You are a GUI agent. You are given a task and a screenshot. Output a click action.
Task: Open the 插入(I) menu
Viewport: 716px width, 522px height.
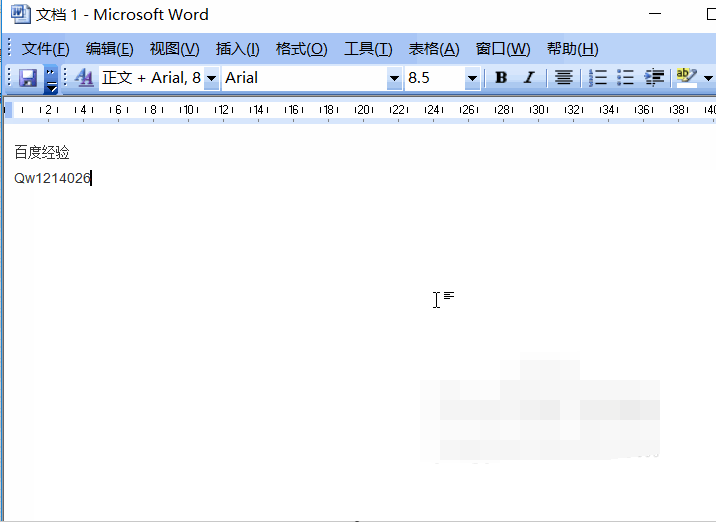[237, 49]
